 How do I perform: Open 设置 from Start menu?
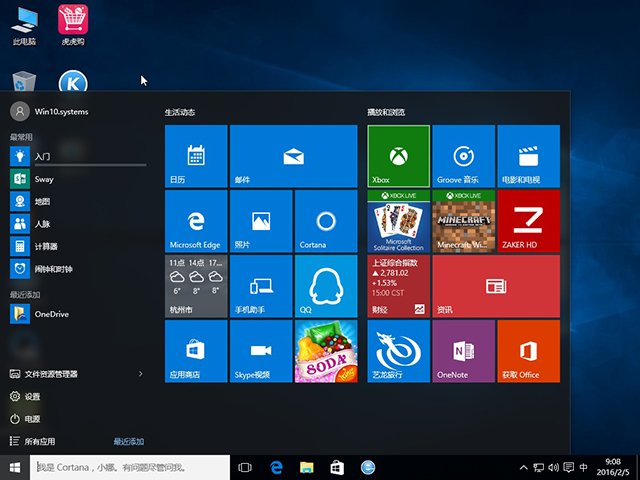(x=33, y=397)
